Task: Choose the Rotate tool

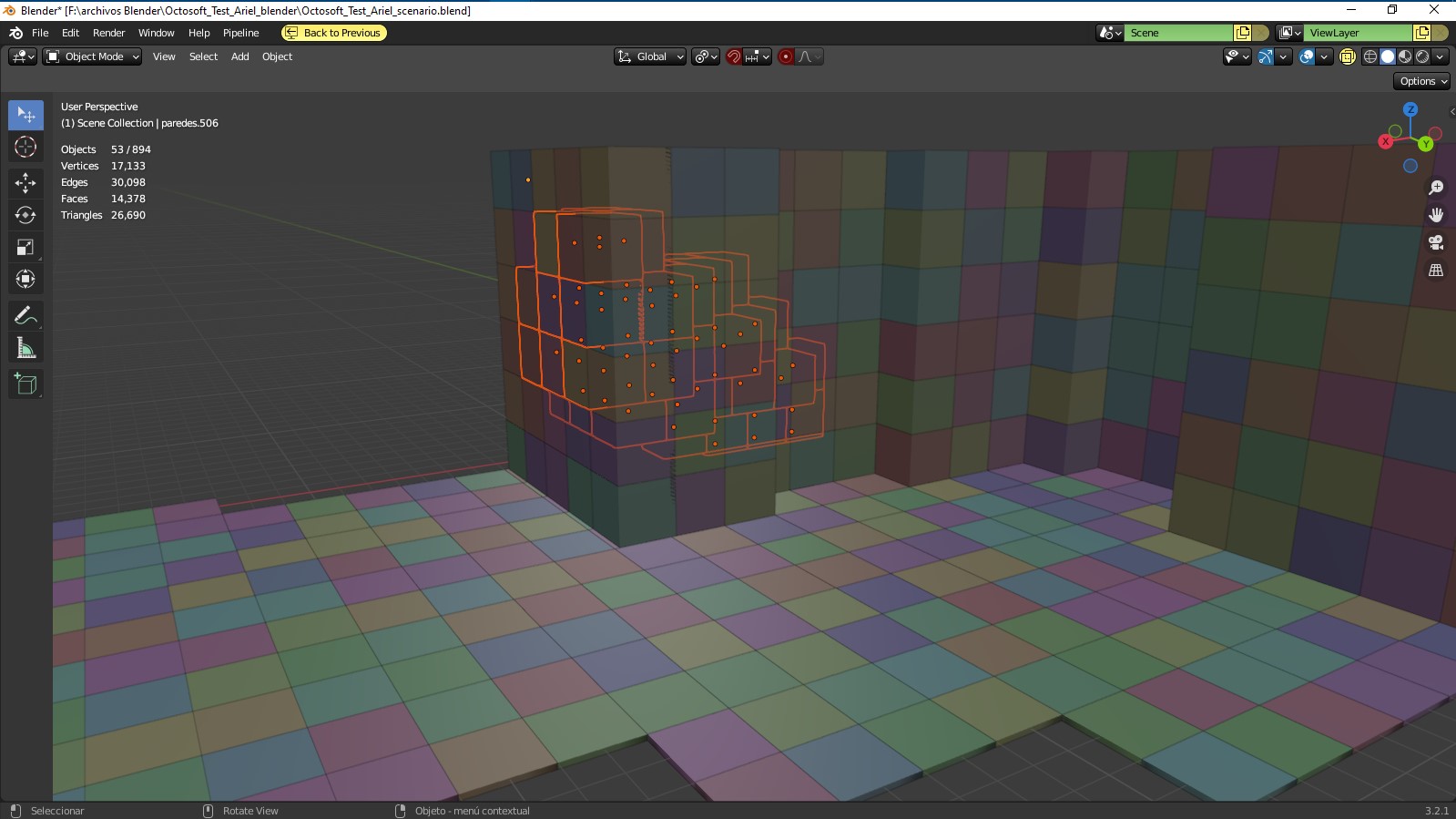Action: point(25,215)
